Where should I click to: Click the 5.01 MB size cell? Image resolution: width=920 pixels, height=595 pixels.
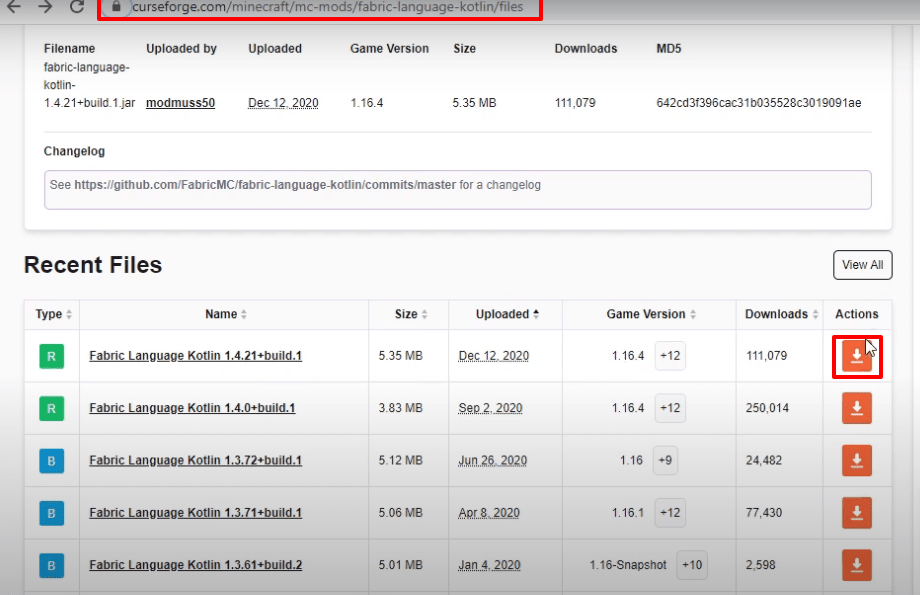[400, 564]
